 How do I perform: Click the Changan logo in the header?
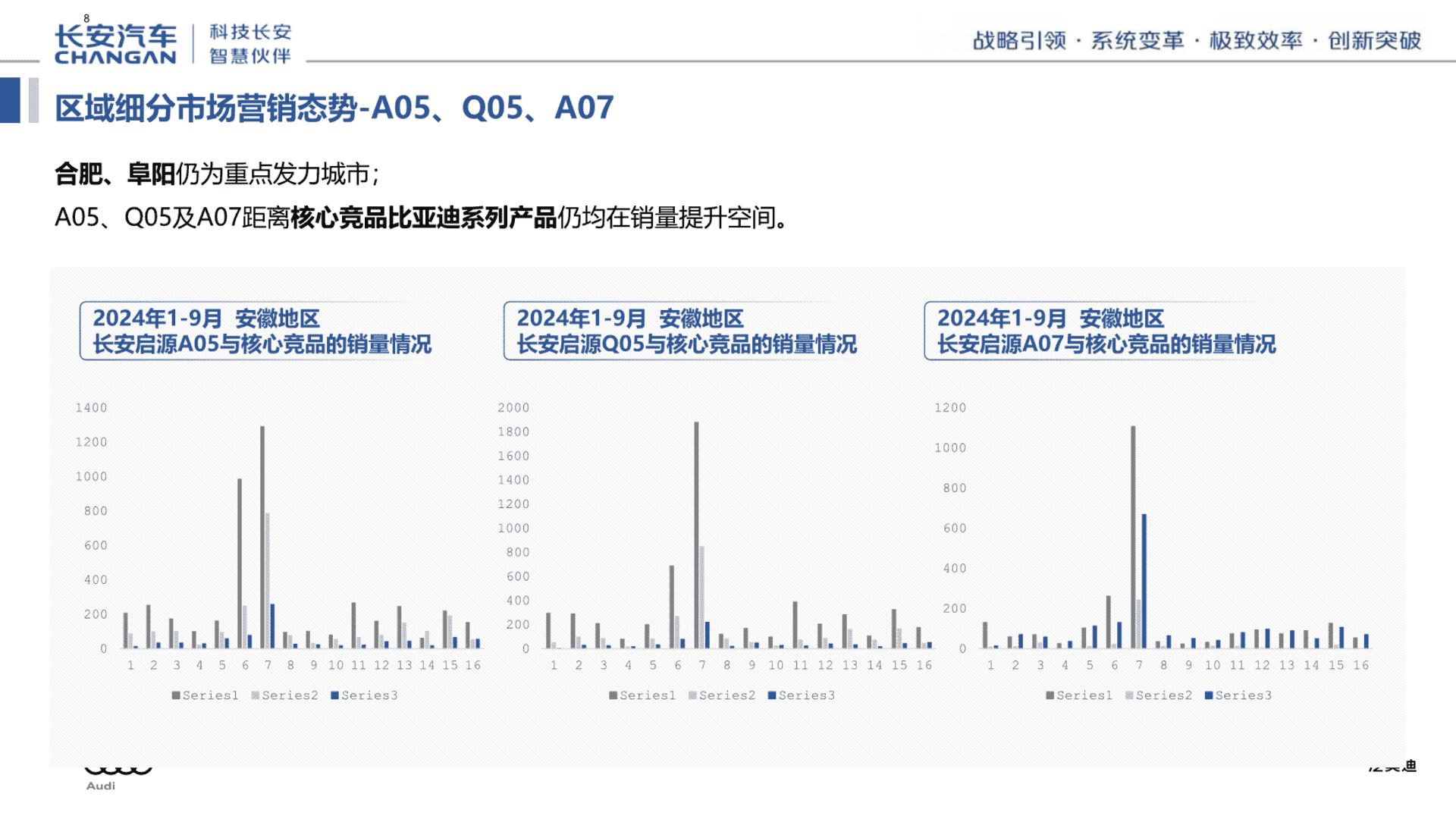[115, 44]
